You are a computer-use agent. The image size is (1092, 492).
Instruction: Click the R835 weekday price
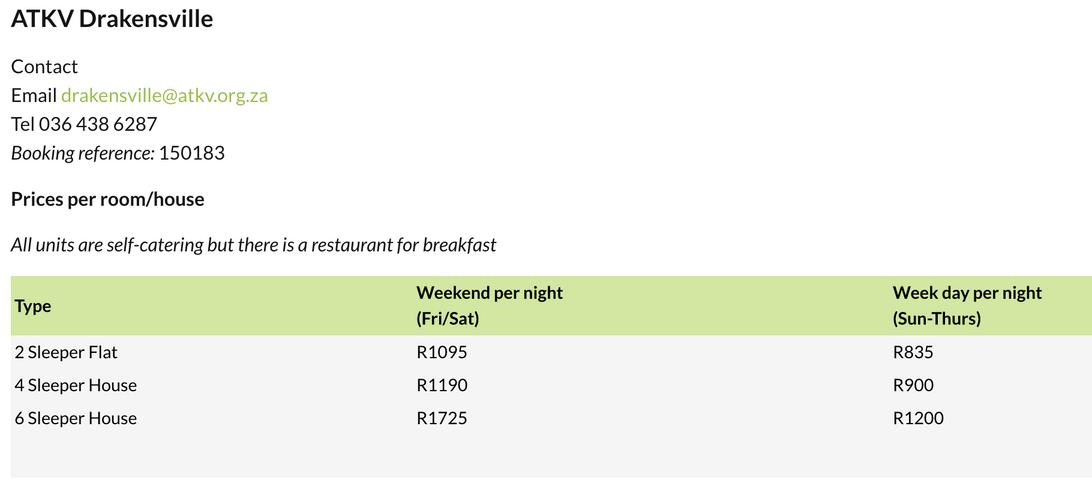pyautogui.click(x=913, y=353)
